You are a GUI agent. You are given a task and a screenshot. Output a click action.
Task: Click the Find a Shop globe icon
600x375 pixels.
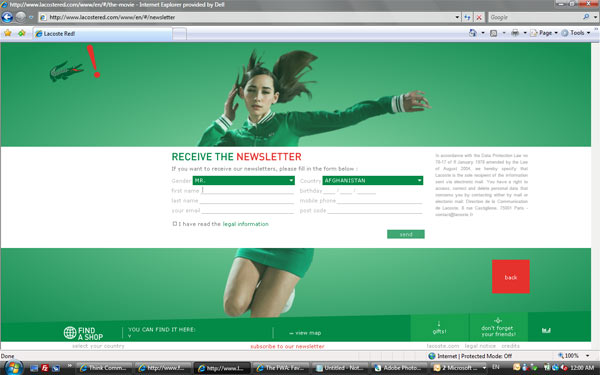pos(70,333)
